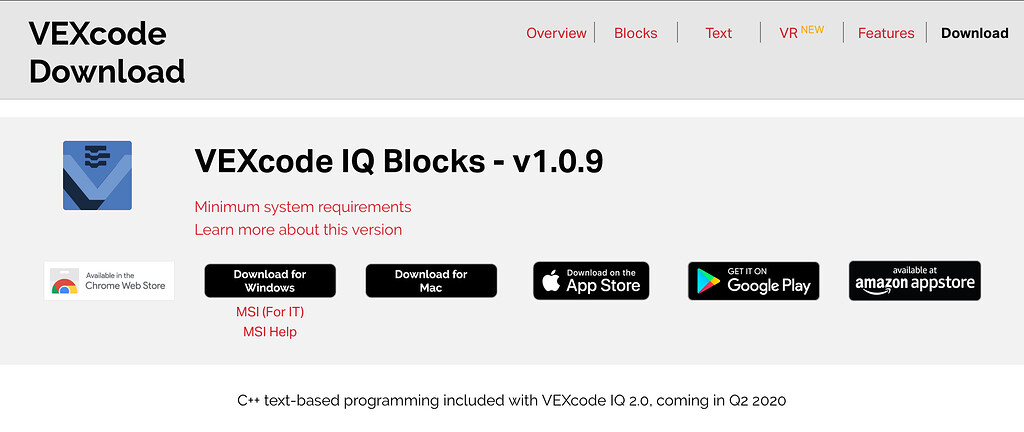Open the MSI (For IT) link

pos(270,312)
